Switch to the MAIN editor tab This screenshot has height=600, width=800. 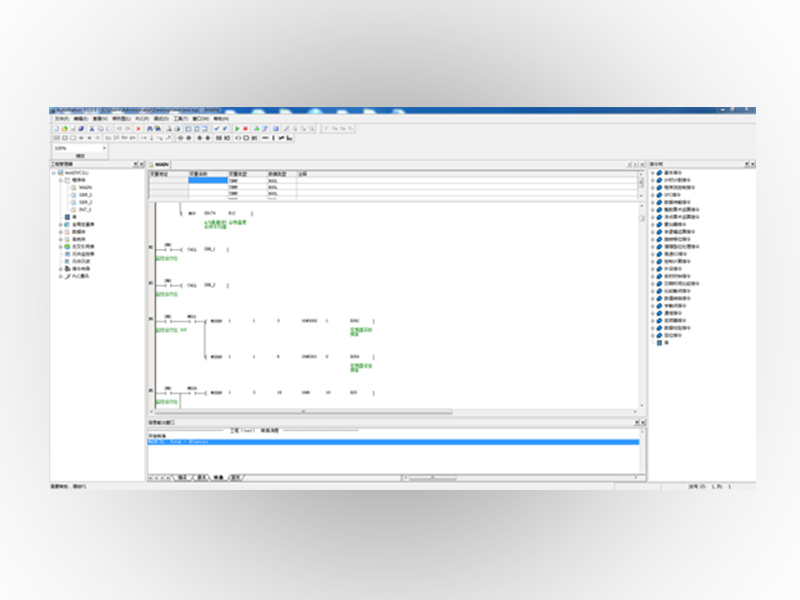tap(161, 164)
